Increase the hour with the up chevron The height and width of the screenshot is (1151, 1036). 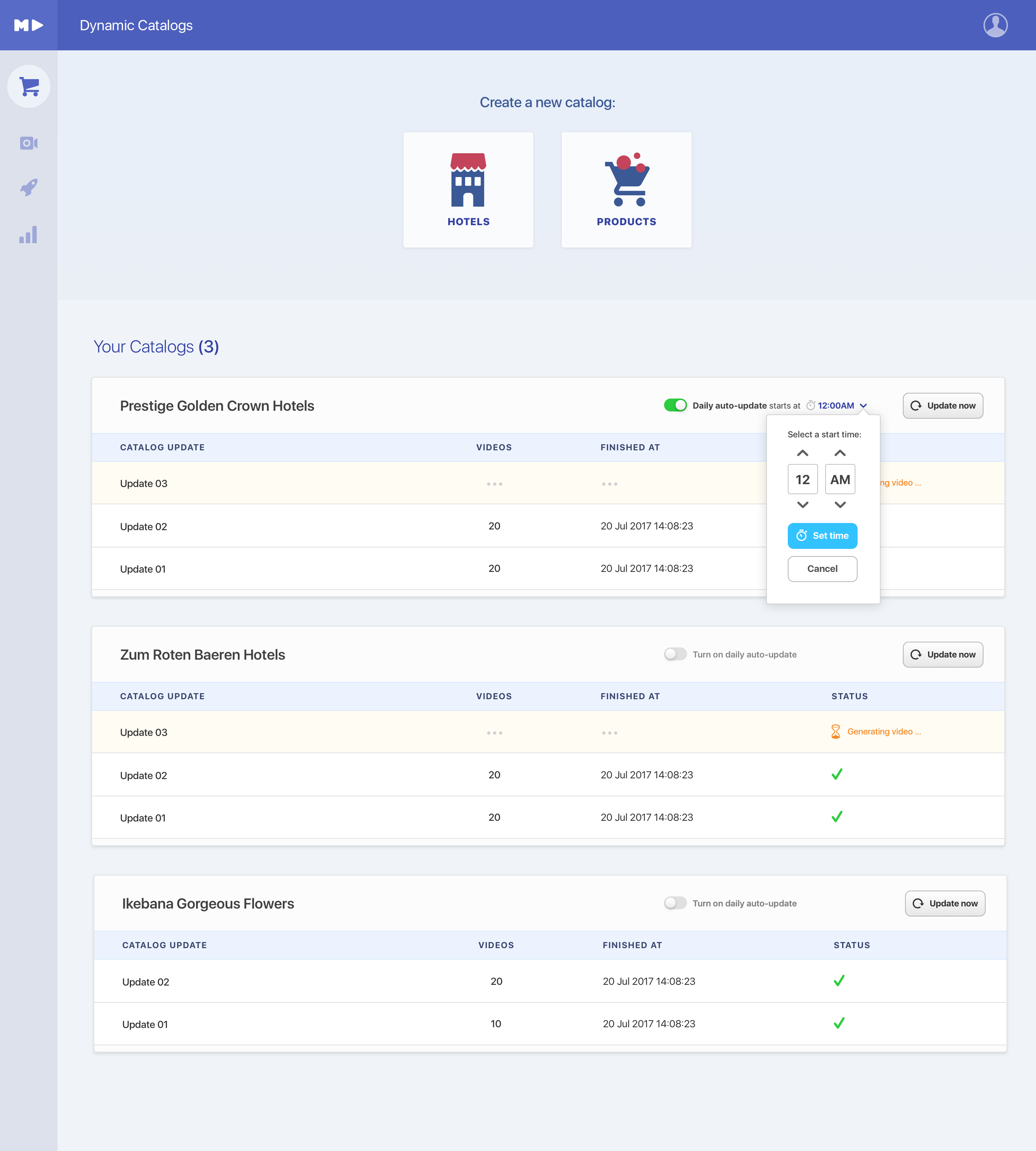tap(803, 453)
